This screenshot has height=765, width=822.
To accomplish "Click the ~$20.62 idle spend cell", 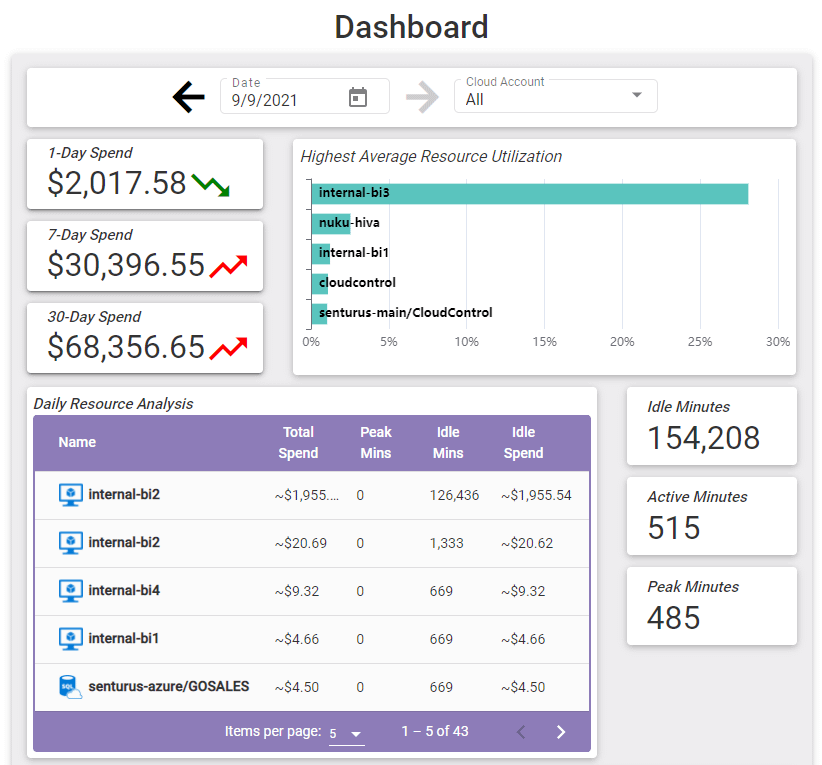I will pyautogui.click(x=527, y=543).
